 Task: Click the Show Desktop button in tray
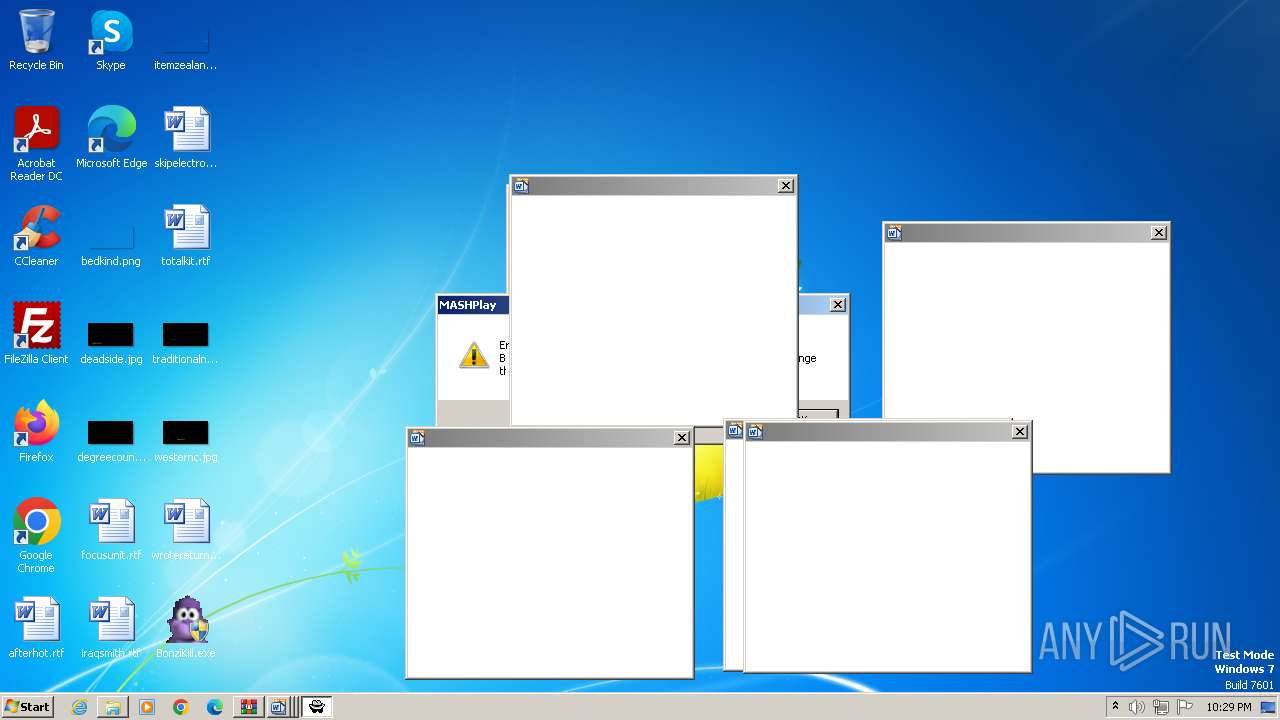[1269, 707]
